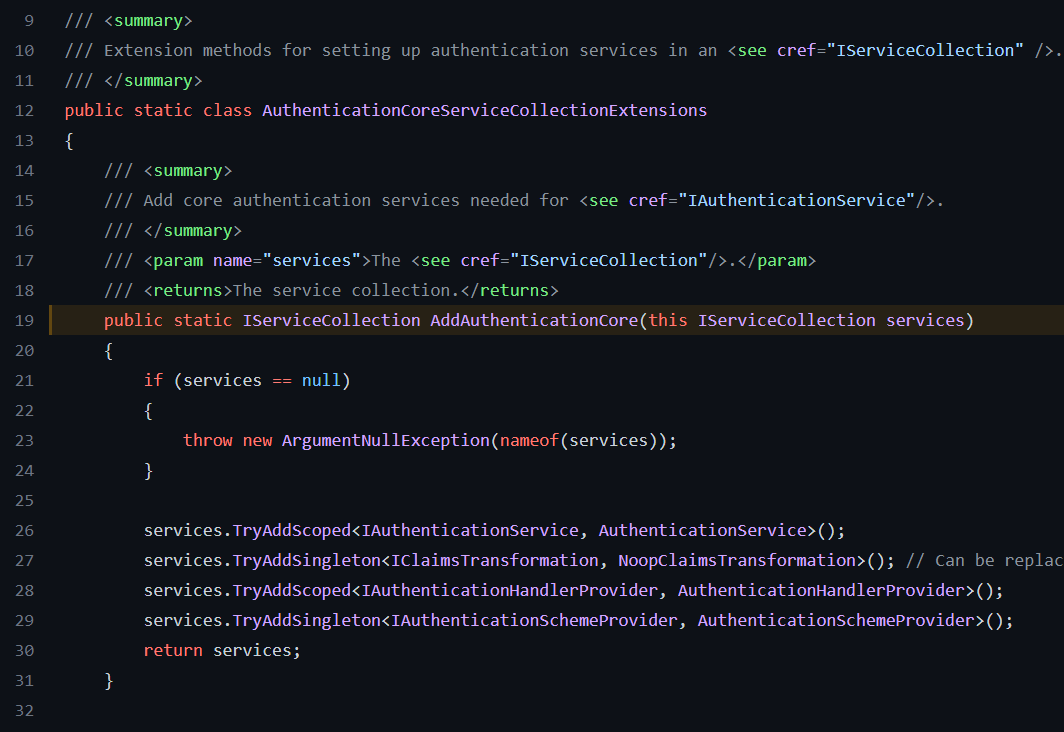Select line number 21 in the gutter
This screenshot has width=1064, height=732.
[24, 381]
